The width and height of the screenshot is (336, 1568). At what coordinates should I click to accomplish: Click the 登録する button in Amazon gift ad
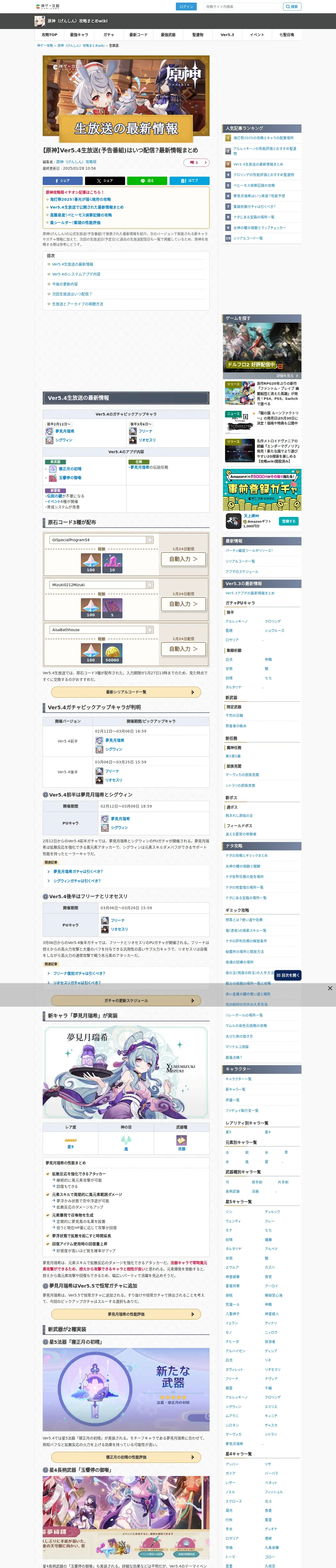tap(289, 521)
